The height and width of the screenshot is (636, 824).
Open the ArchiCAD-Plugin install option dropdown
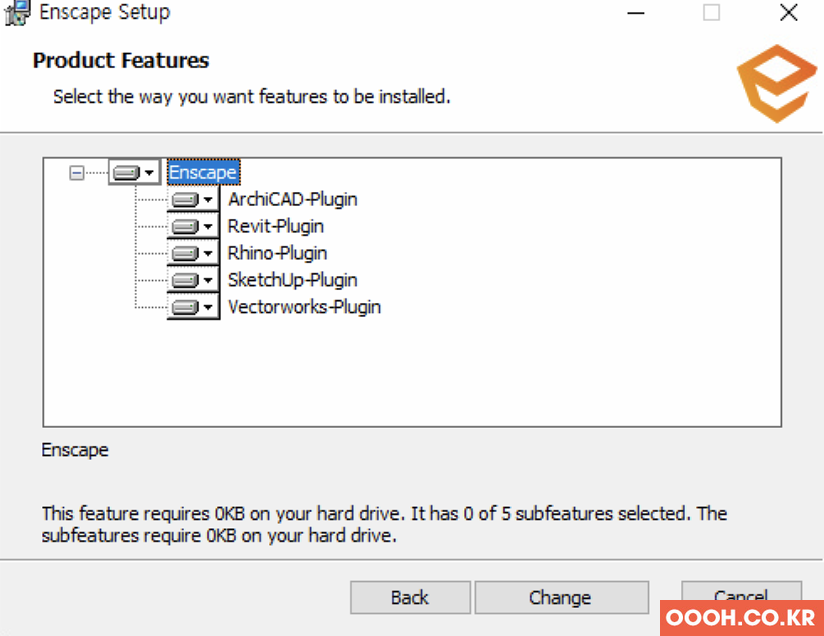(x=193, y=199)
